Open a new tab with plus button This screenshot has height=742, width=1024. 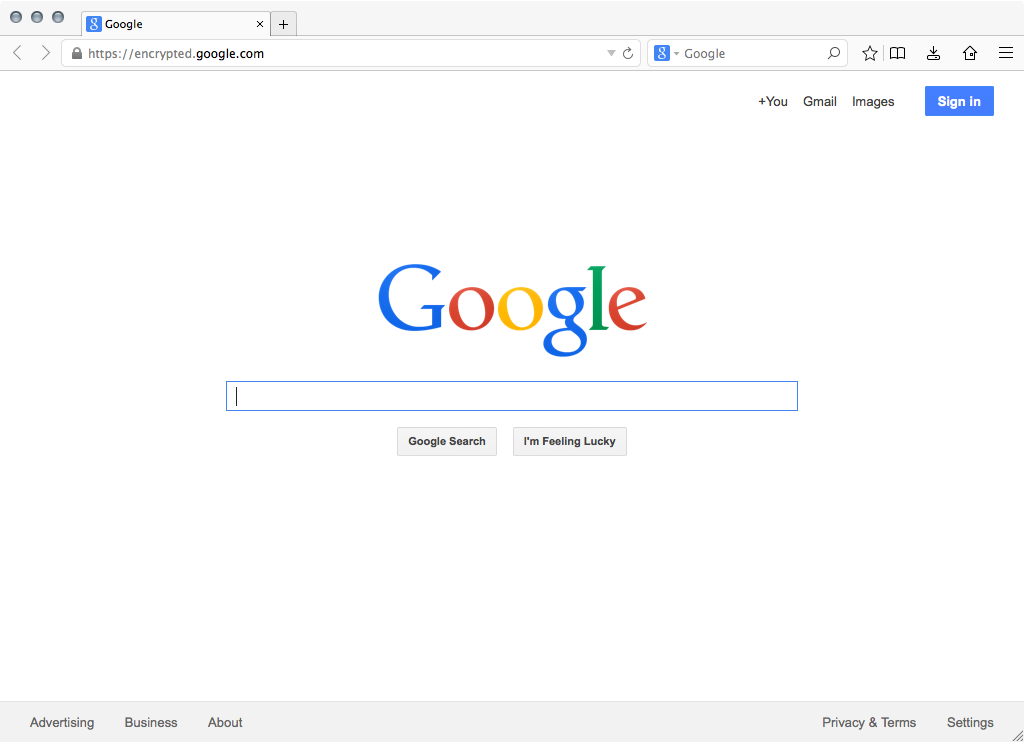click(x=283, y=24)
